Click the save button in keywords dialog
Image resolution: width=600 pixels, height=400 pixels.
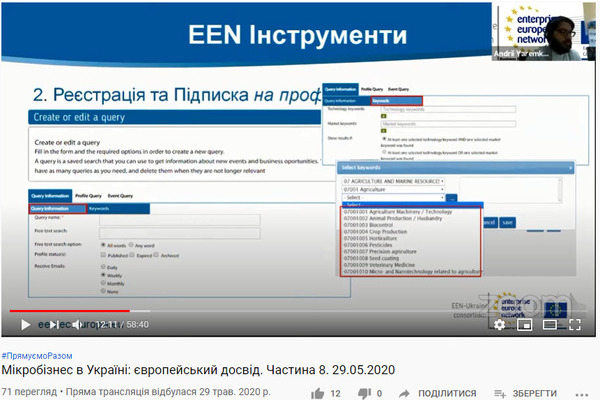pos(507,222)
